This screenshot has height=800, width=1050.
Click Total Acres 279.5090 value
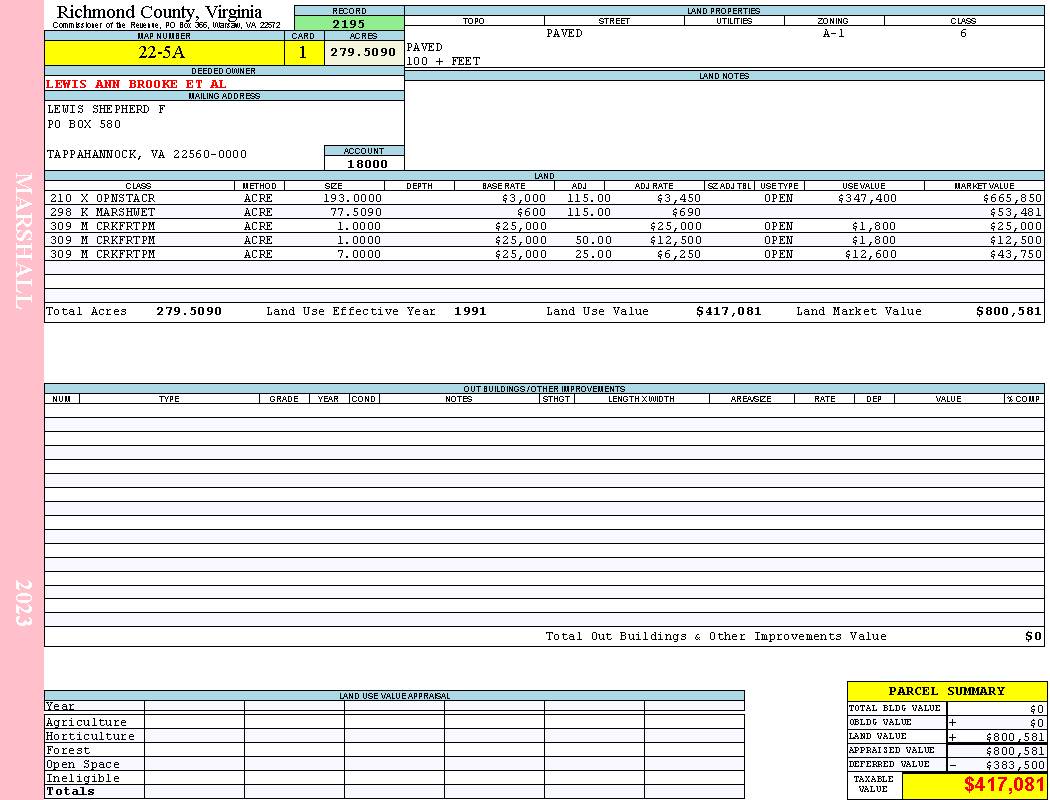pyautogui.click(x=189, y=311)
